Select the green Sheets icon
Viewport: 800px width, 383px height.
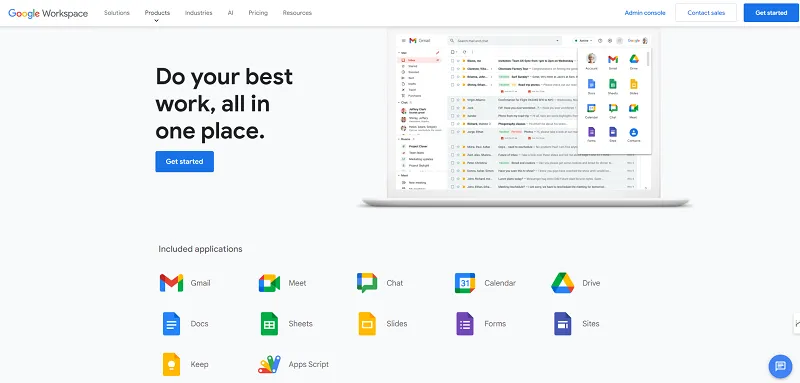269,324
